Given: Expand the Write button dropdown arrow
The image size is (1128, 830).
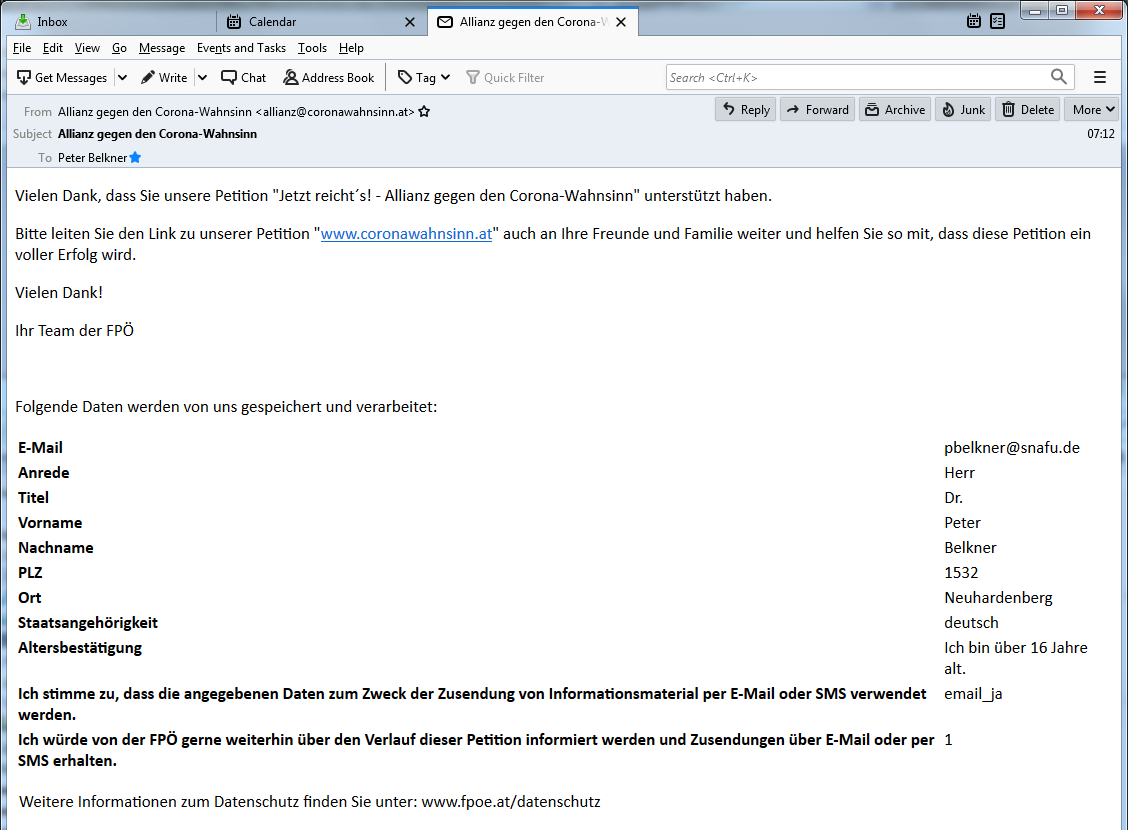Looking at the screenshot, I should coord(201,77).
